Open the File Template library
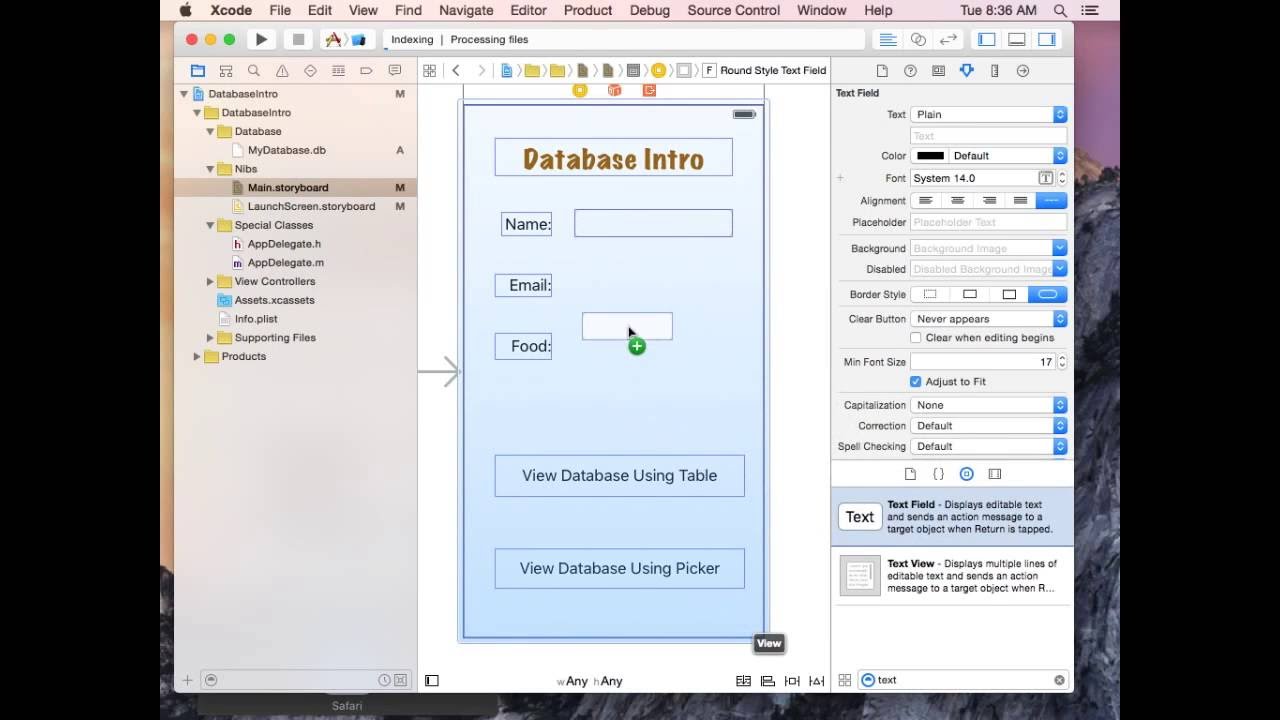Screen dimensions: 1280x720 click(x=910, y=474)
